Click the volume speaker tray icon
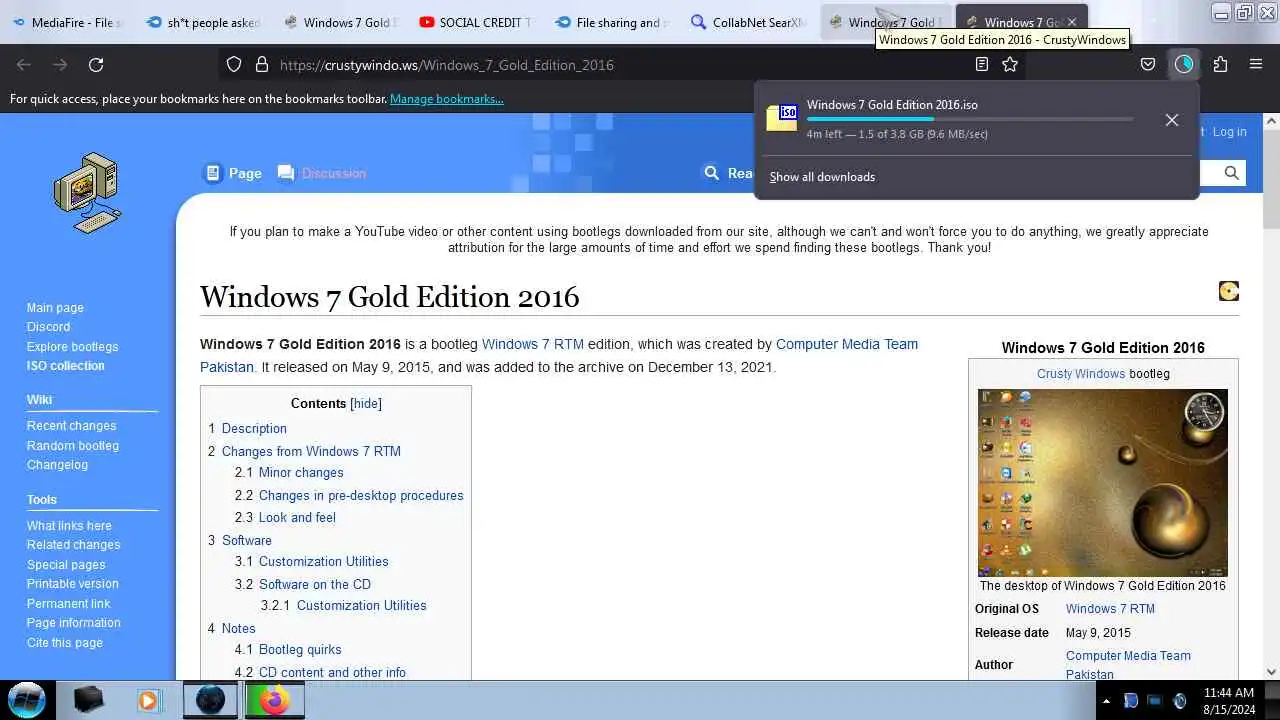This screenshot has height=720, width=1280. [x=1179, y=701]
